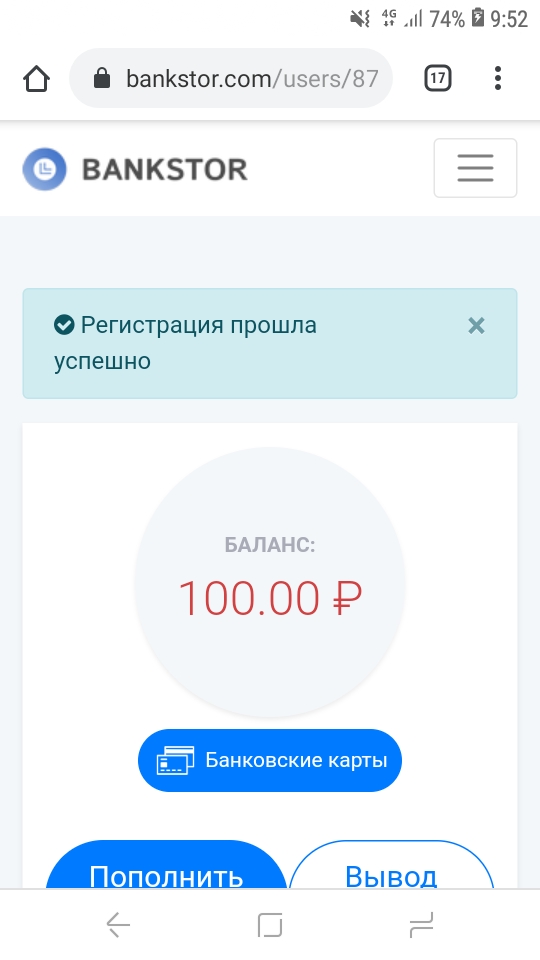
Task: Tap the Android back navigation arrow
Action: click(118, 924)
